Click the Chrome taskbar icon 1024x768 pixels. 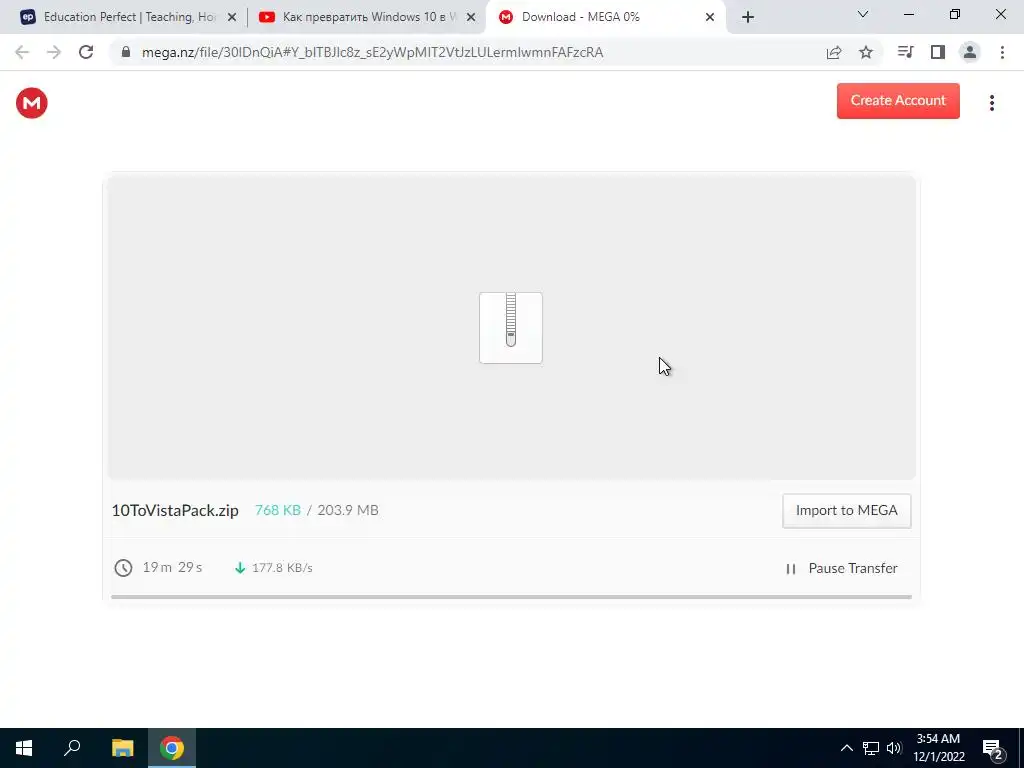[x=172, y=748]
